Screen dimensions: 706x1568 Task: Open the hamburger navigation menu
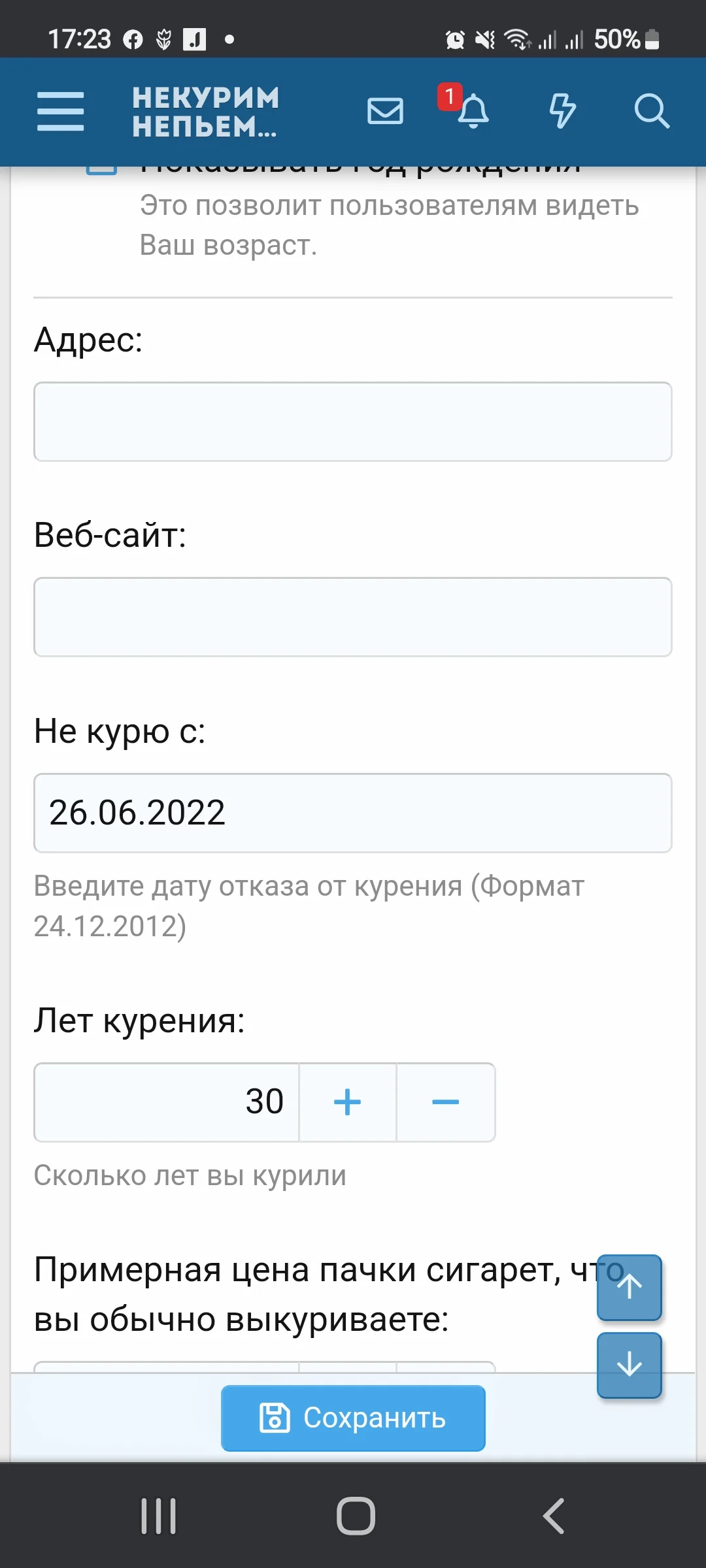[61, 111]
